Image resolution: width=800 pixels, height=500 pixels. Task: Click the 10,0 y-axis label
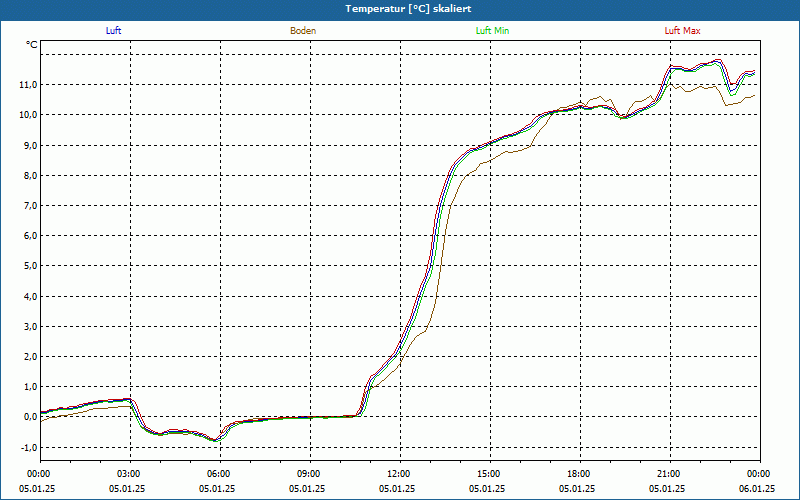(x=28, y=115)
